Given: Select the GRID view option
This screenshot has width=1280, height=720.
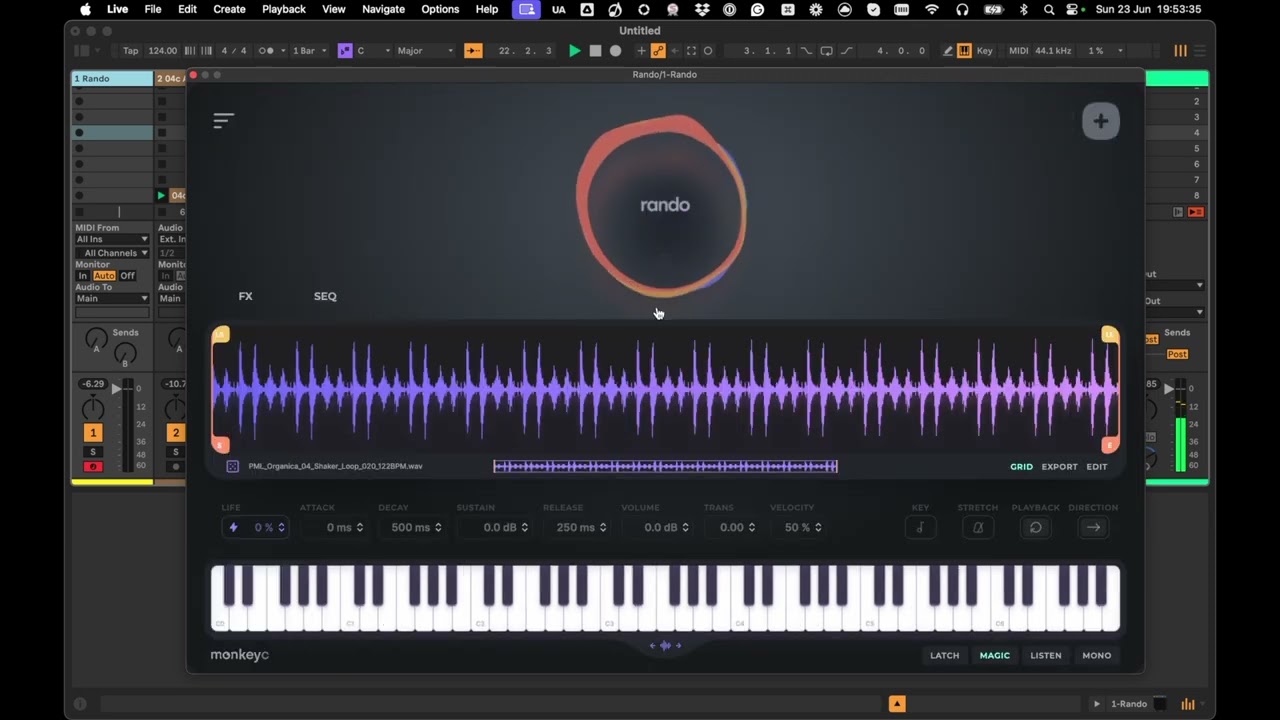Looking at the screenshot, I should [1021, 467].
